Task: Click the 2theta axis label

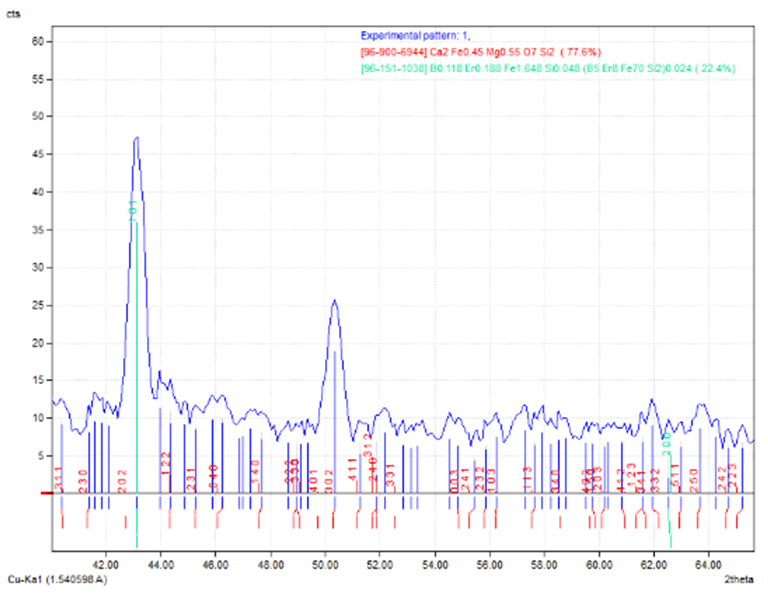Action: click(x=737, y=580)
